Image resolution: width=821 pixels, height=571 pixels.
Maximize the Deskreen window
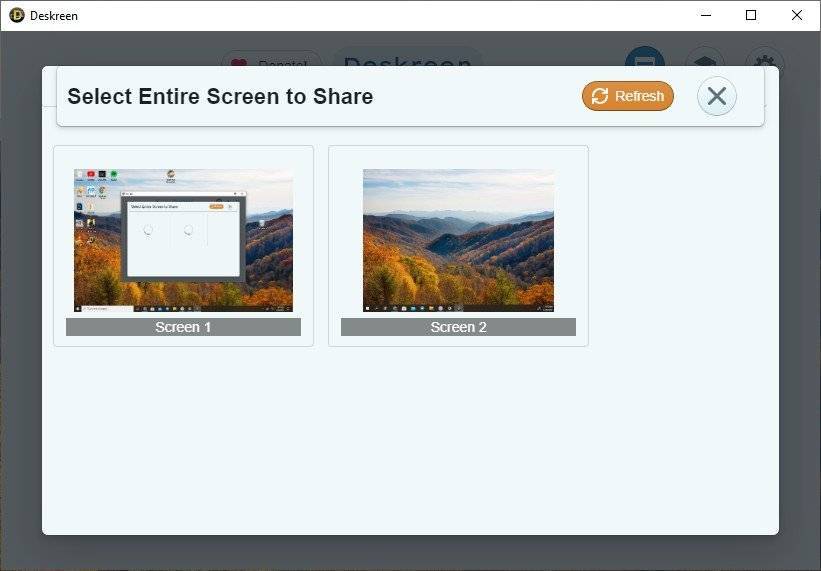pyautogui.click(x=751, y=15)
